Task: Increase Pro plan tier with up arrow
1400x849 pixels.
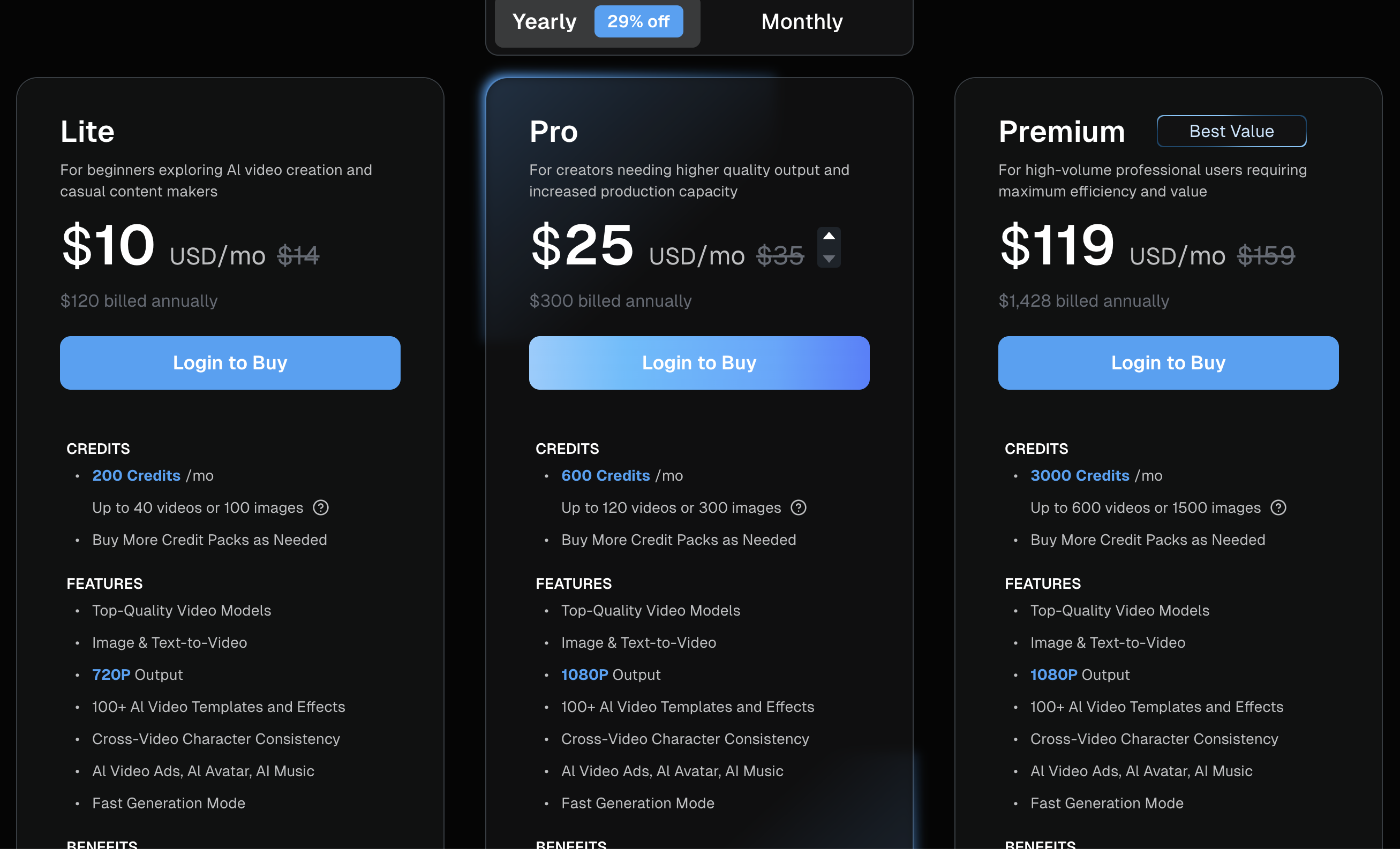Action: pos(829,236)
